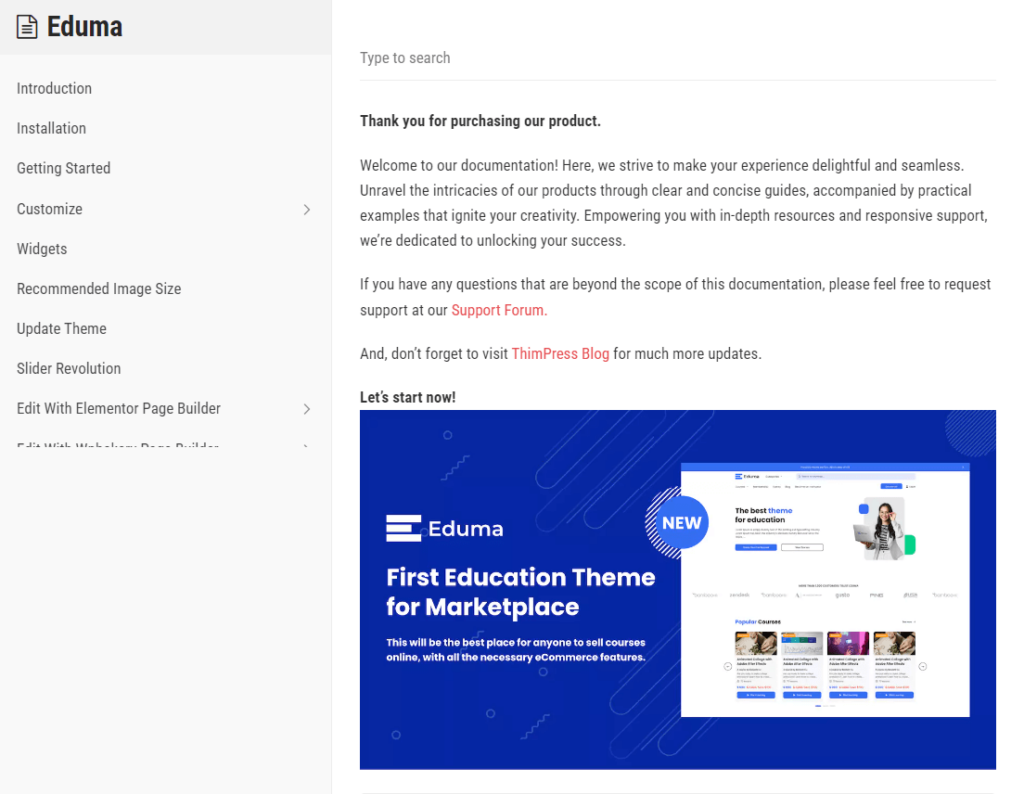This screenshot has height=794, width=1024.
Task: Open Slider Revolution section
Action: point(69,368)
